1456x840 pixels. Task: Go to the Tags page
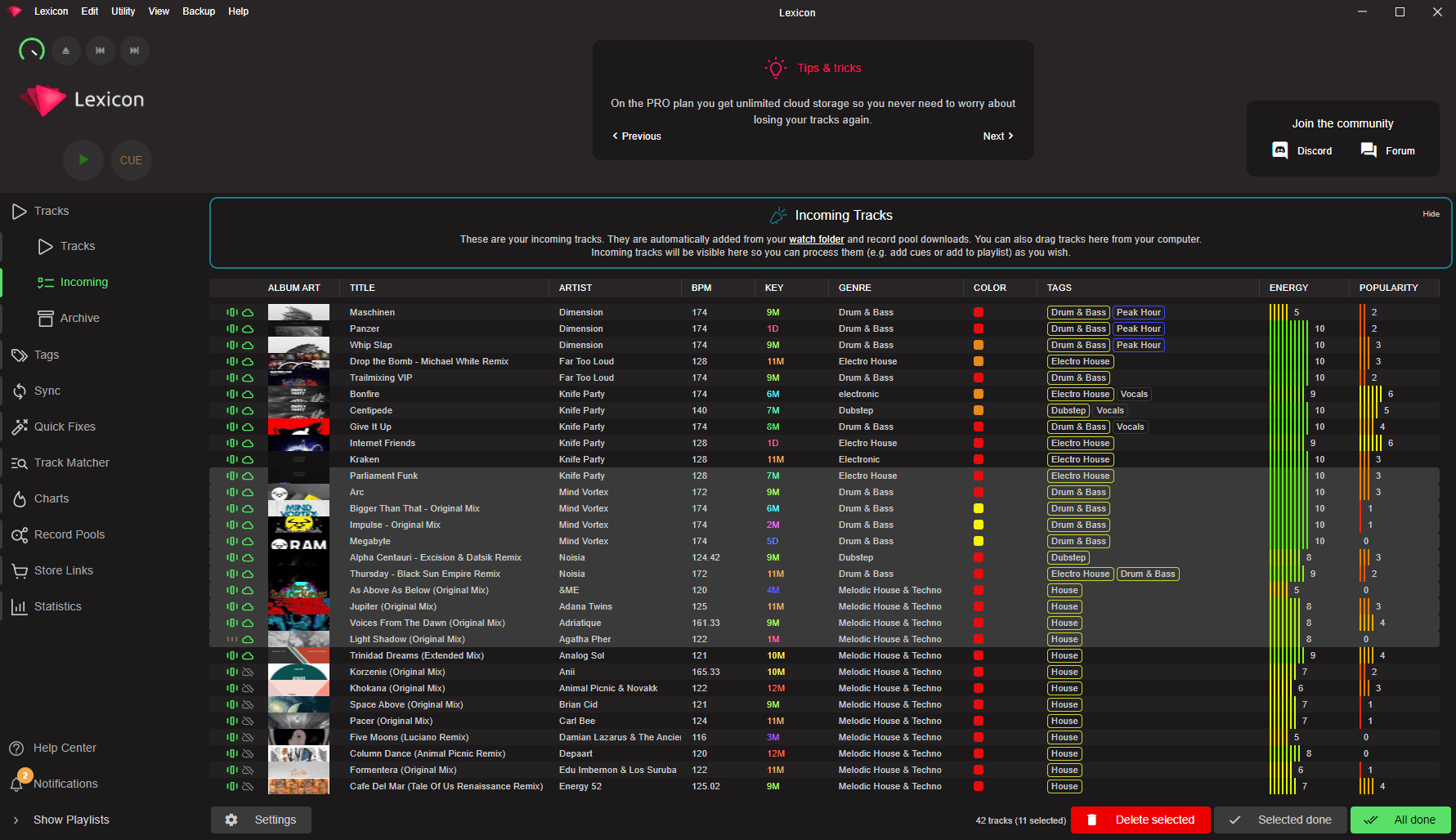coord(35,355)
